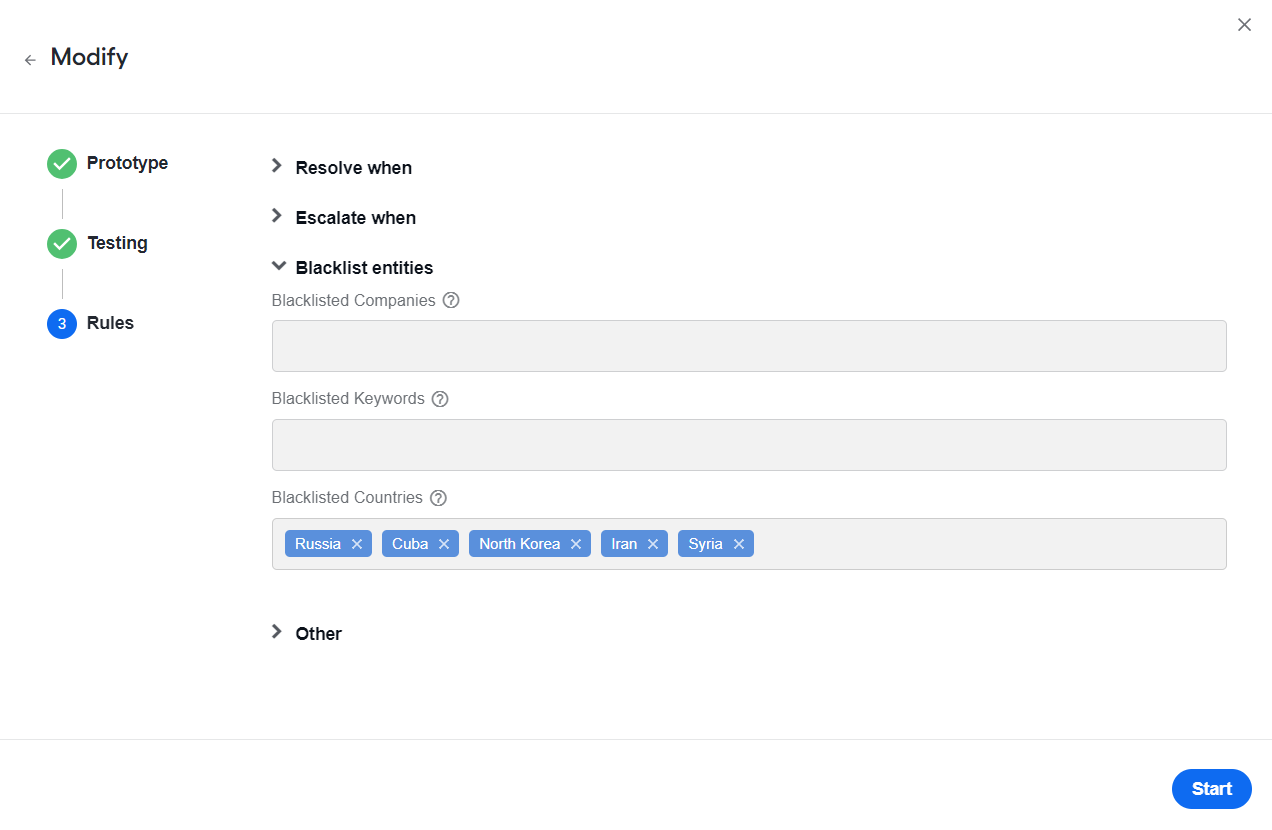This screenshot has height=830, width=1272.
Task: Go to the Testing step
Action: click(x=98, y=243)
